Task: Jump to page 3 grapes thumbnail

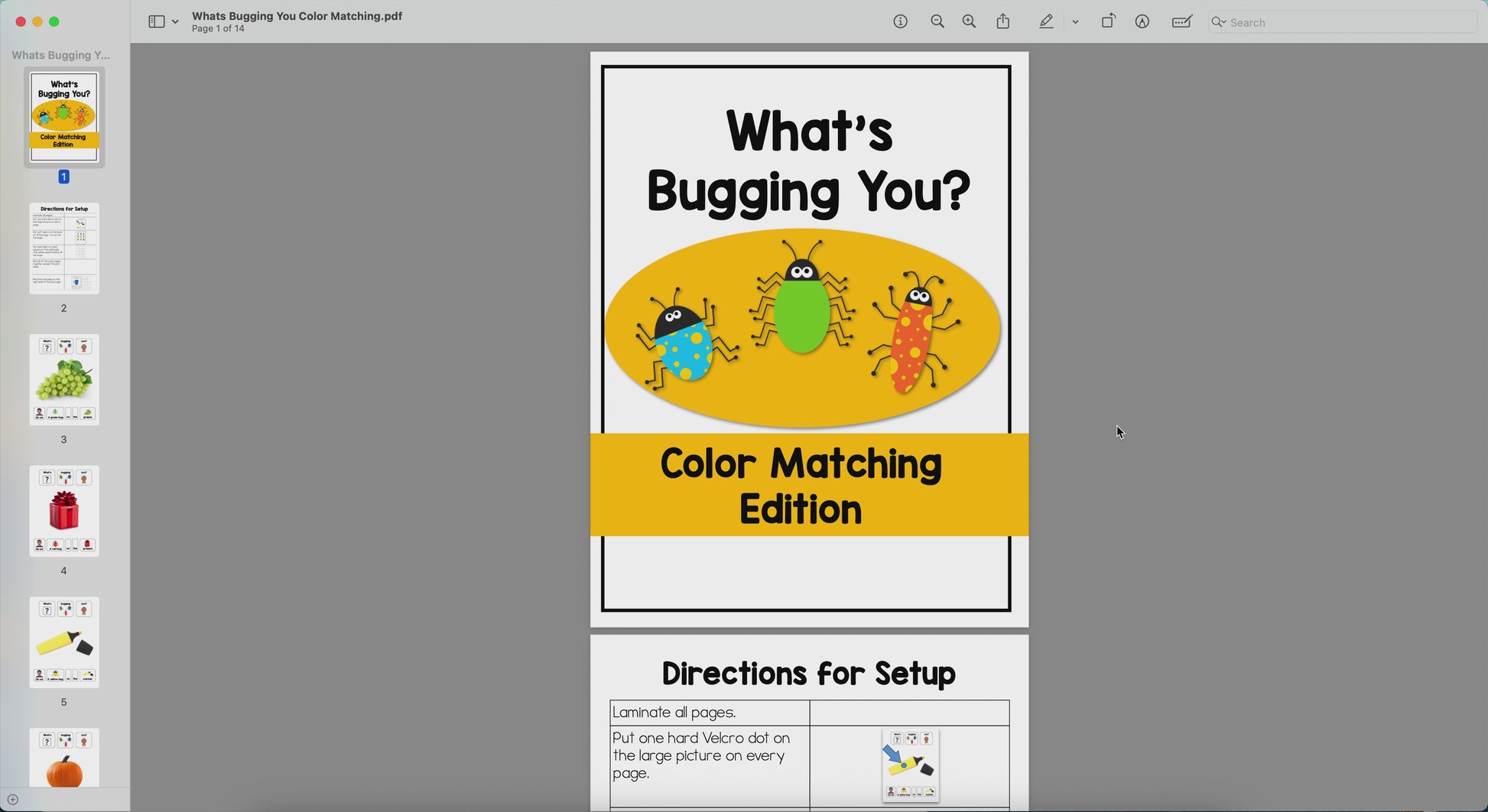Action: 64,380
